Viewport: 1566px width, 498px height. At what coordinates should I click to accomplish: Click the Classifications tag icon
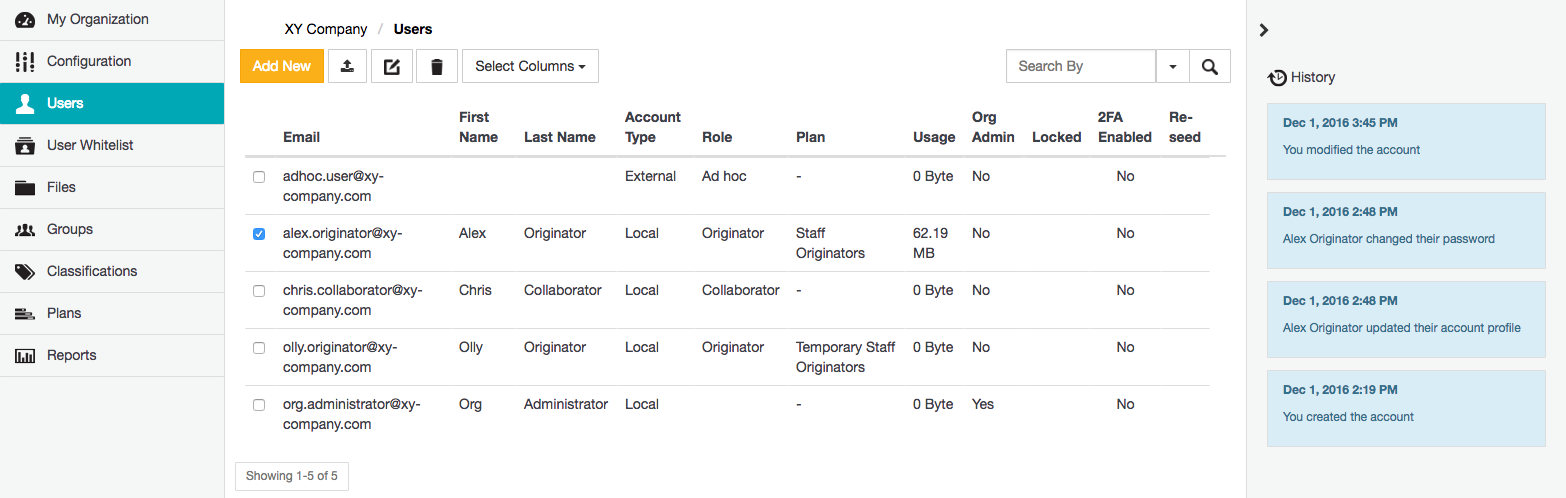point(25,271)
